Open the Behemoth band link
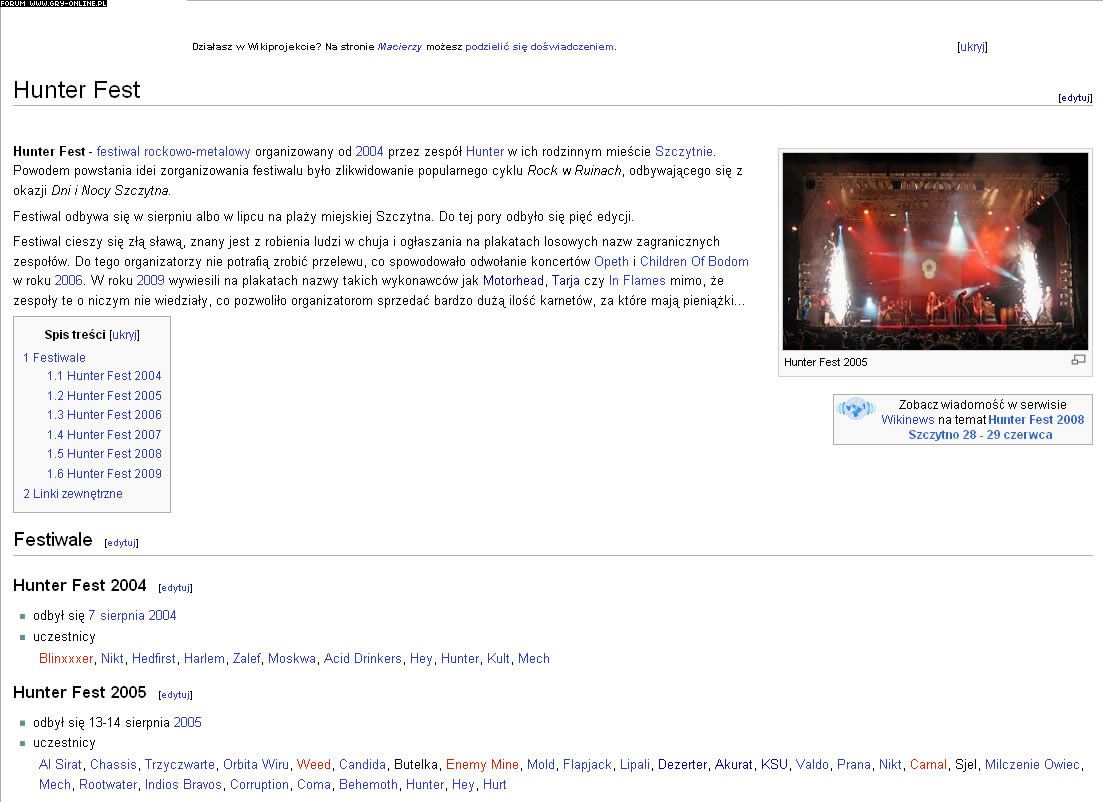Image resolution: width=1103 pixels, height=802 pixels. [368, 784]
